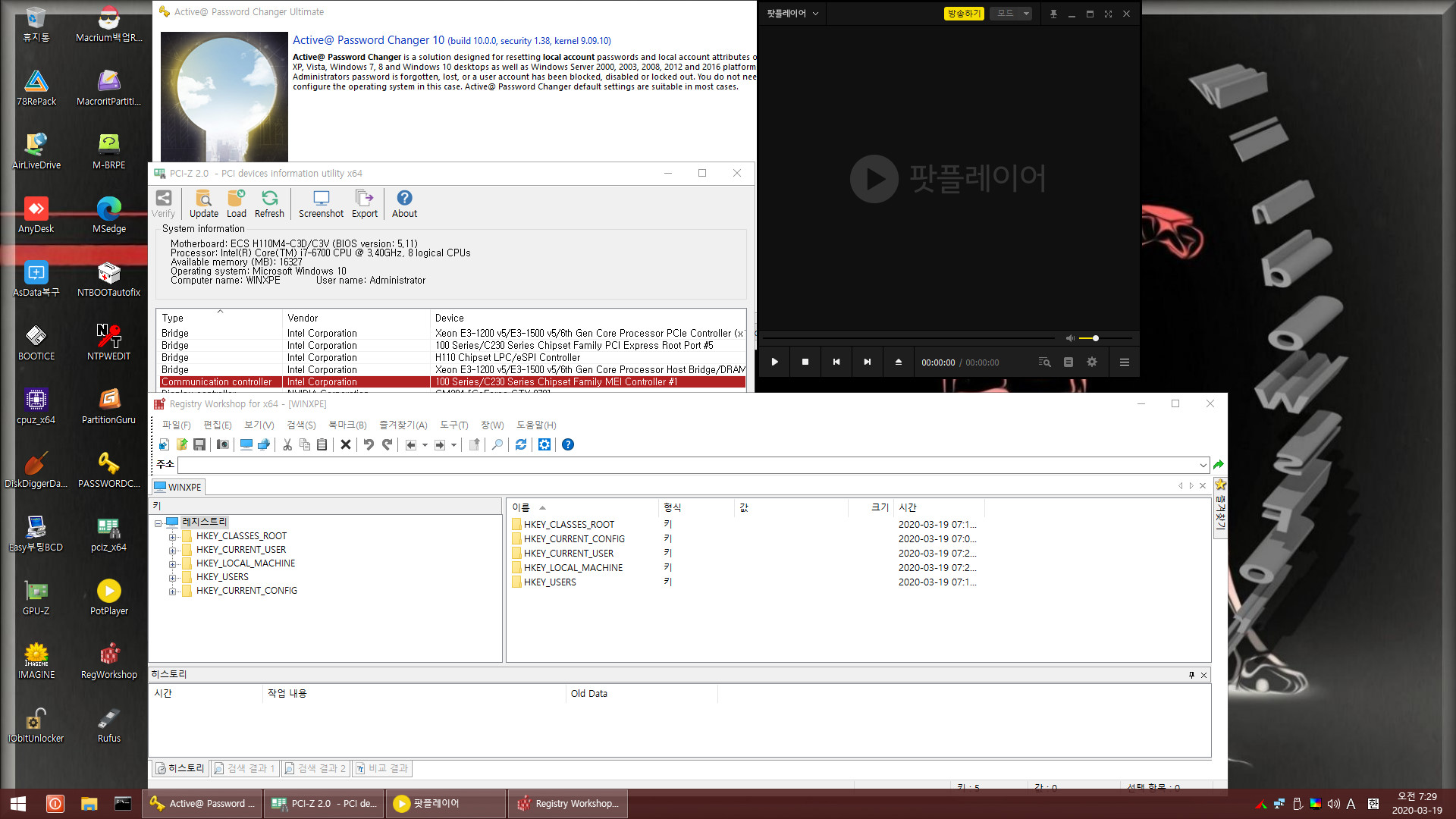
Task: Click Export in PCI-Z toolbar
Action: (365, 204)
